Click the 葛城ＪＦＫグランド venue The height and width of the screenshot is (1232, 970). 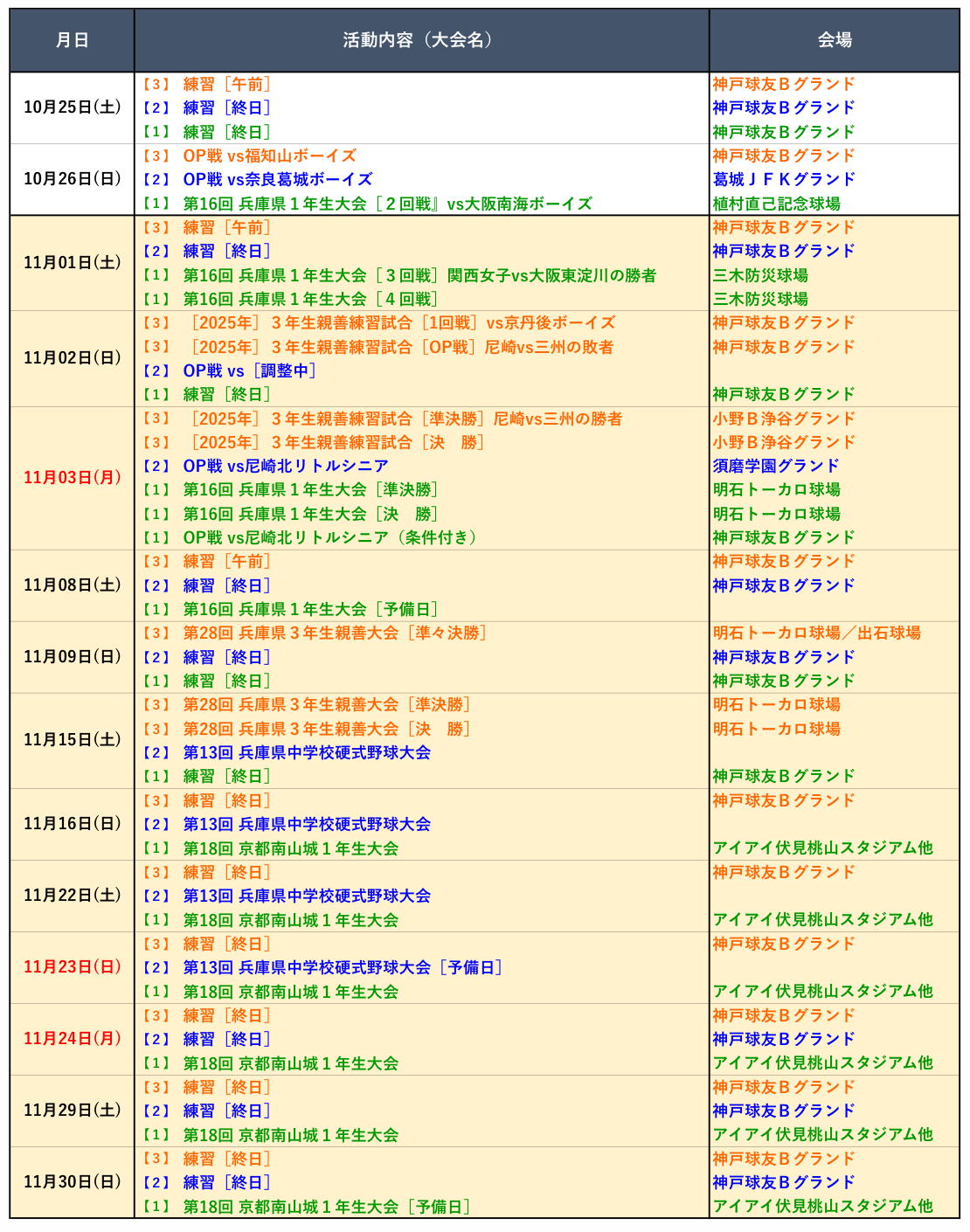[x=784, y=179]
